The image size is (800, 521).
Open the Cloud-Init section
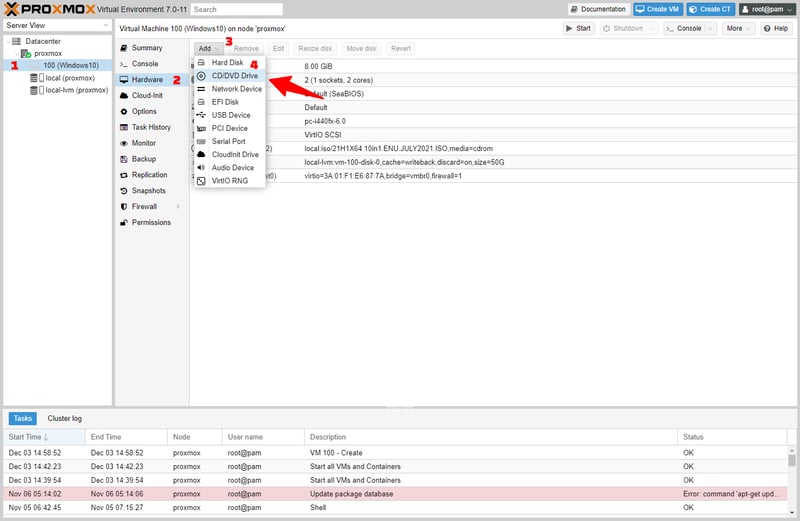(x=147, y=95)
